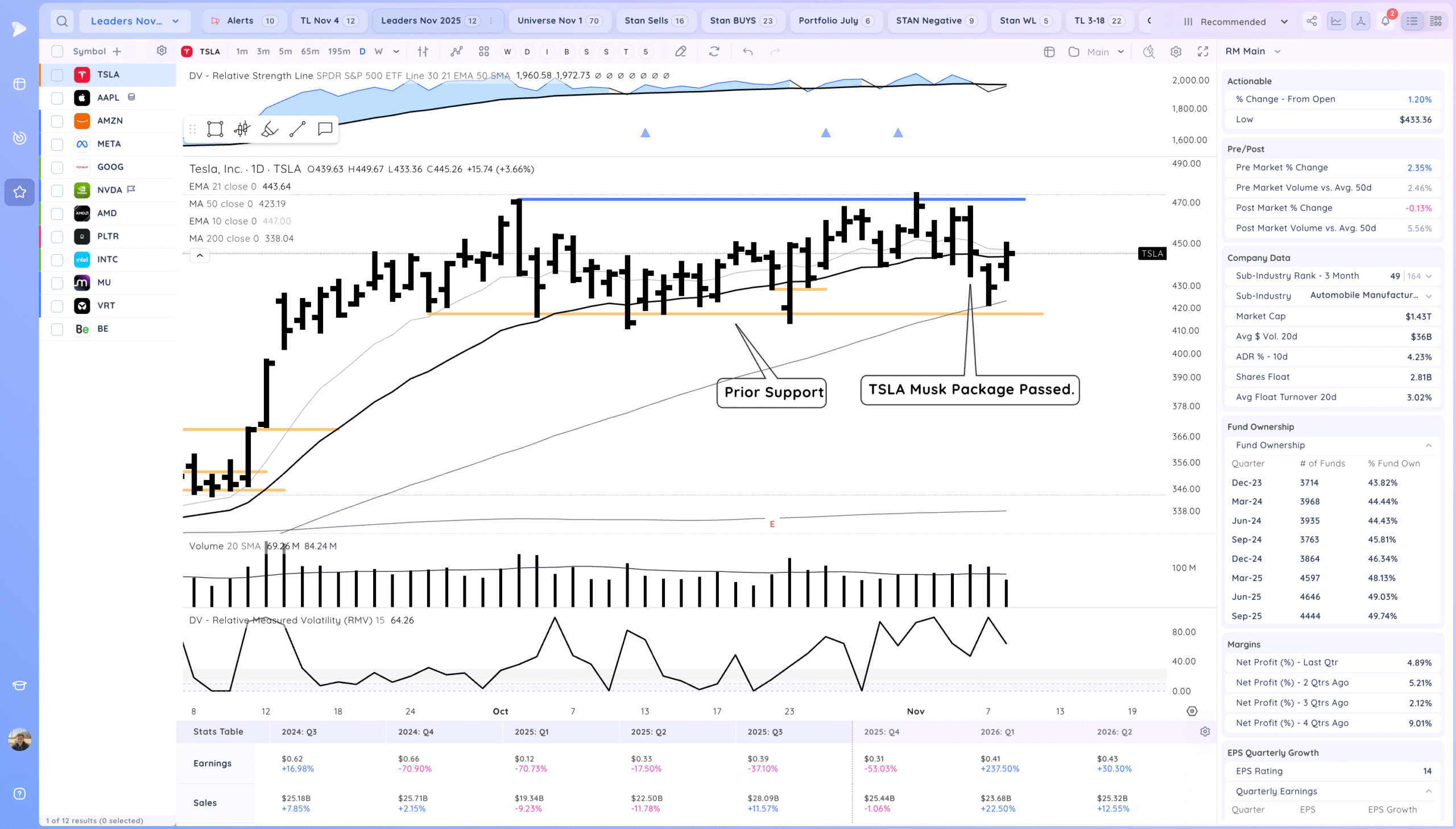Select the 65m timeframe button
Image resolution: width=1456 pixels, height=829 pixels.
tap(310, 51)
